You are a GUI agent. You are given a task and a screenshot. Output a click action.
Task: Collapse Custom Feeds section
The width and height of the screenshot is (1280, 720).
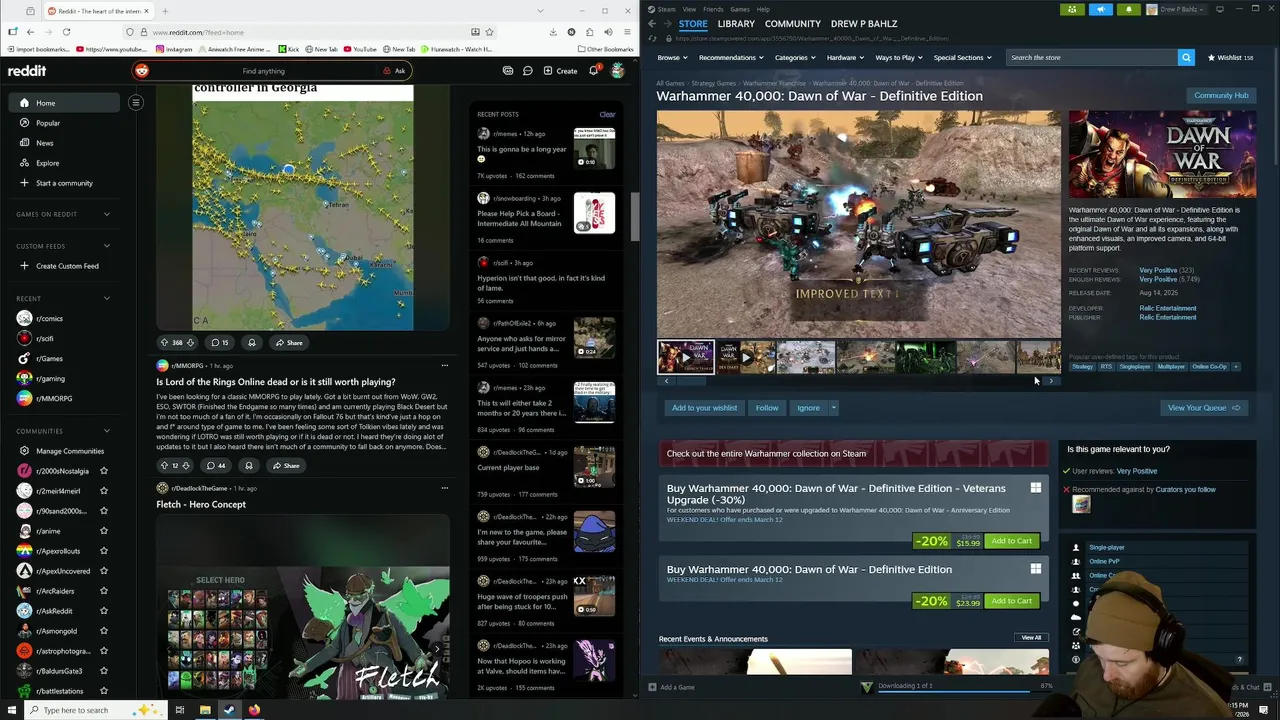(107, 246)
